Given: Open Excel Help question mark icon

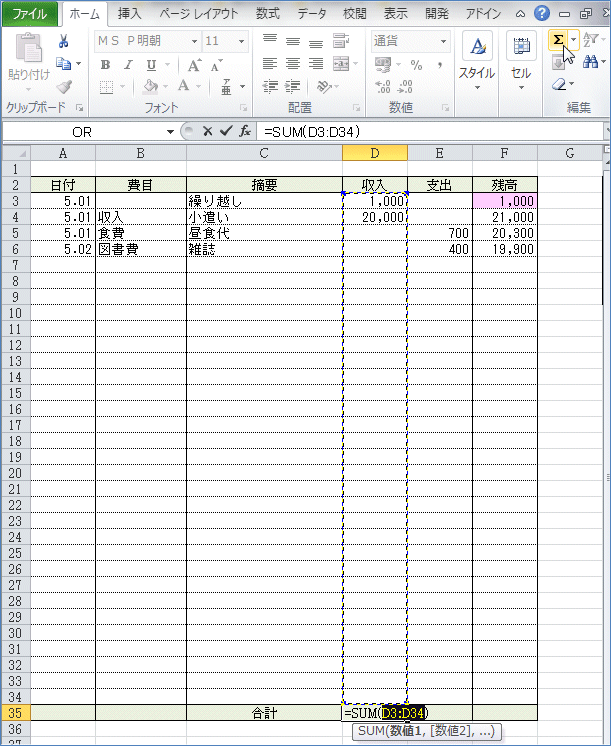Looking at the screenshot, I should (x=542, y=13).
